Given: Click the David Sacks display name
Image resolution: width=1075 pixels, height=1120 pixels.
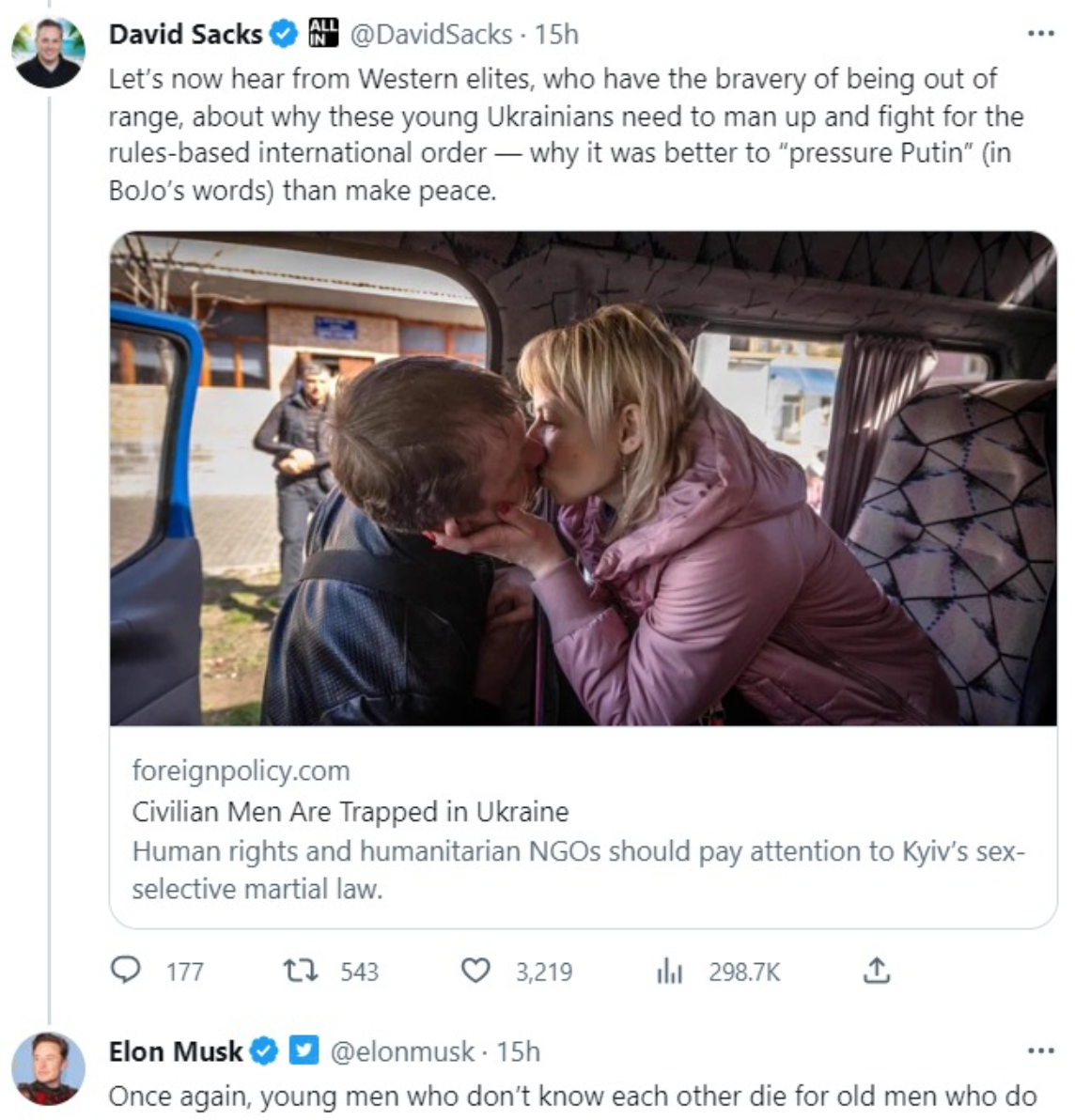Looking at the screenshot, I should point(185,35).
